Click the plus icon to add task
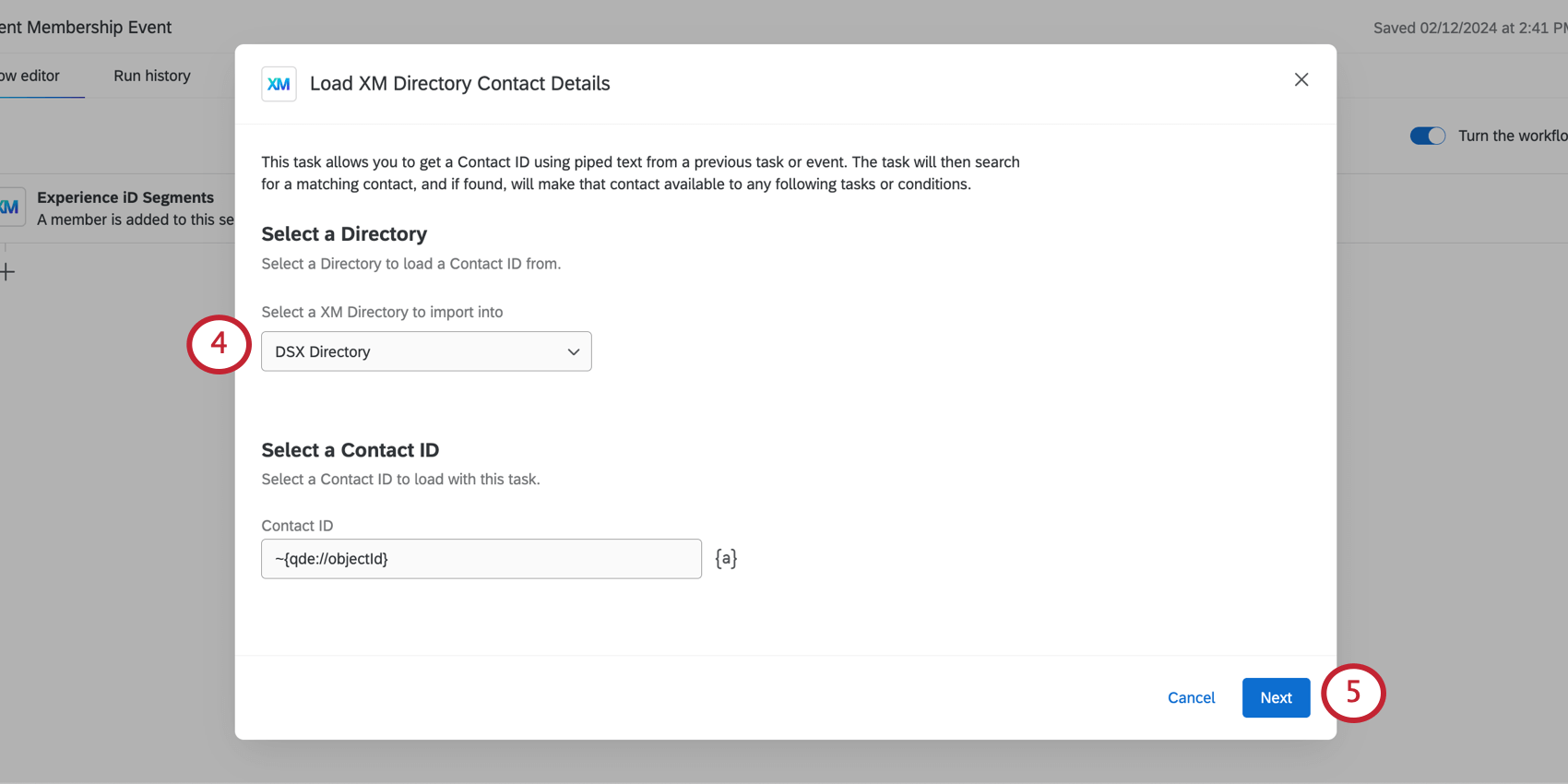This screenshot has width=1568, height=784. (7, 272)
